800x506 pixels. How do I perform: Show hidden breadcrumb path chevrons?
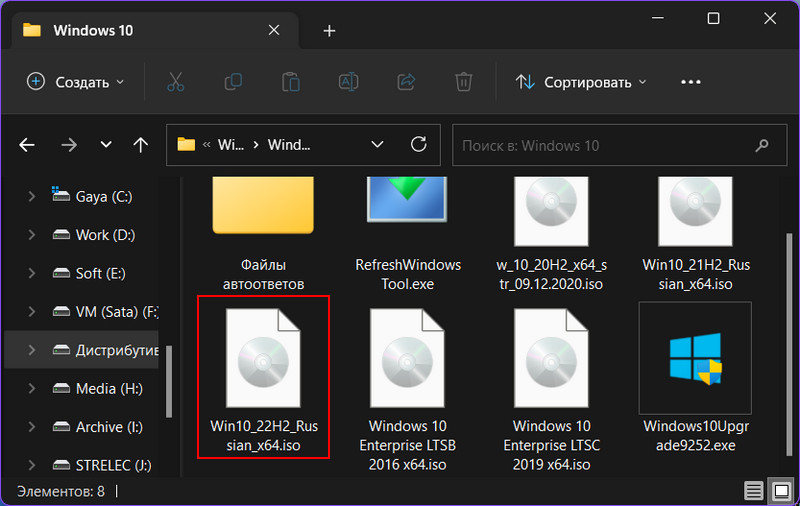(207, 145)
